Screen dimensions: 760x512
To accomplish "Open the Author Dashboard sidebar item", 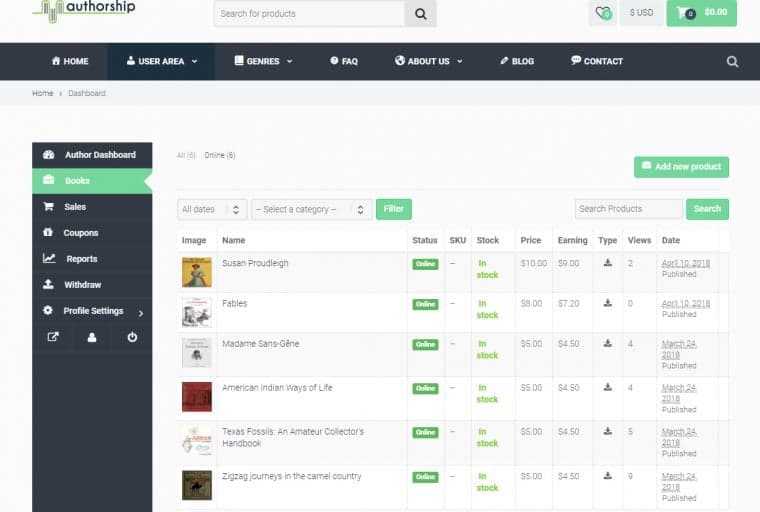I will tap(92, 155).
